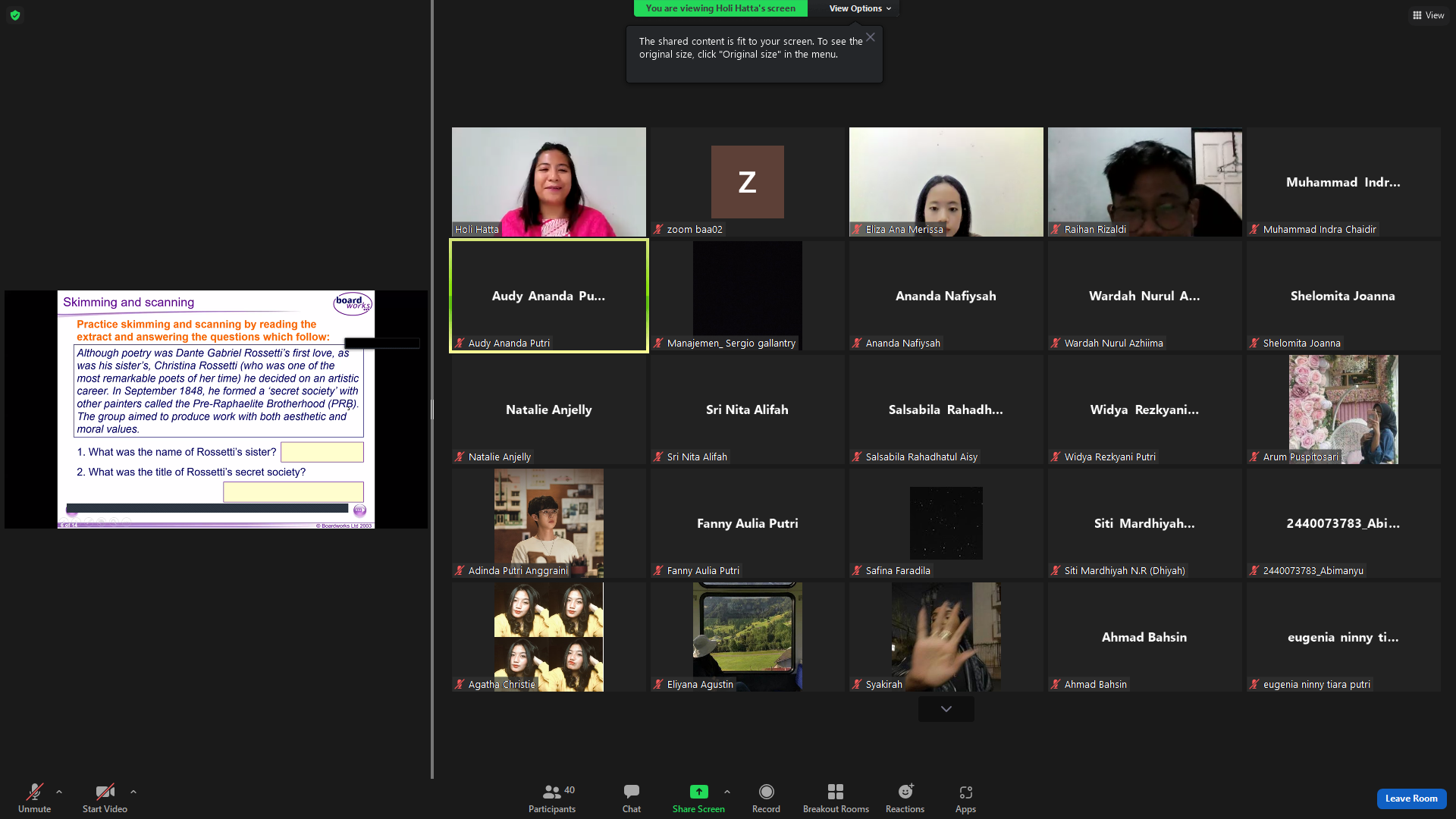Select Eliyana Agustin's video tile
The width and height of the screenshot is (1456, 819).
(748, 637)
